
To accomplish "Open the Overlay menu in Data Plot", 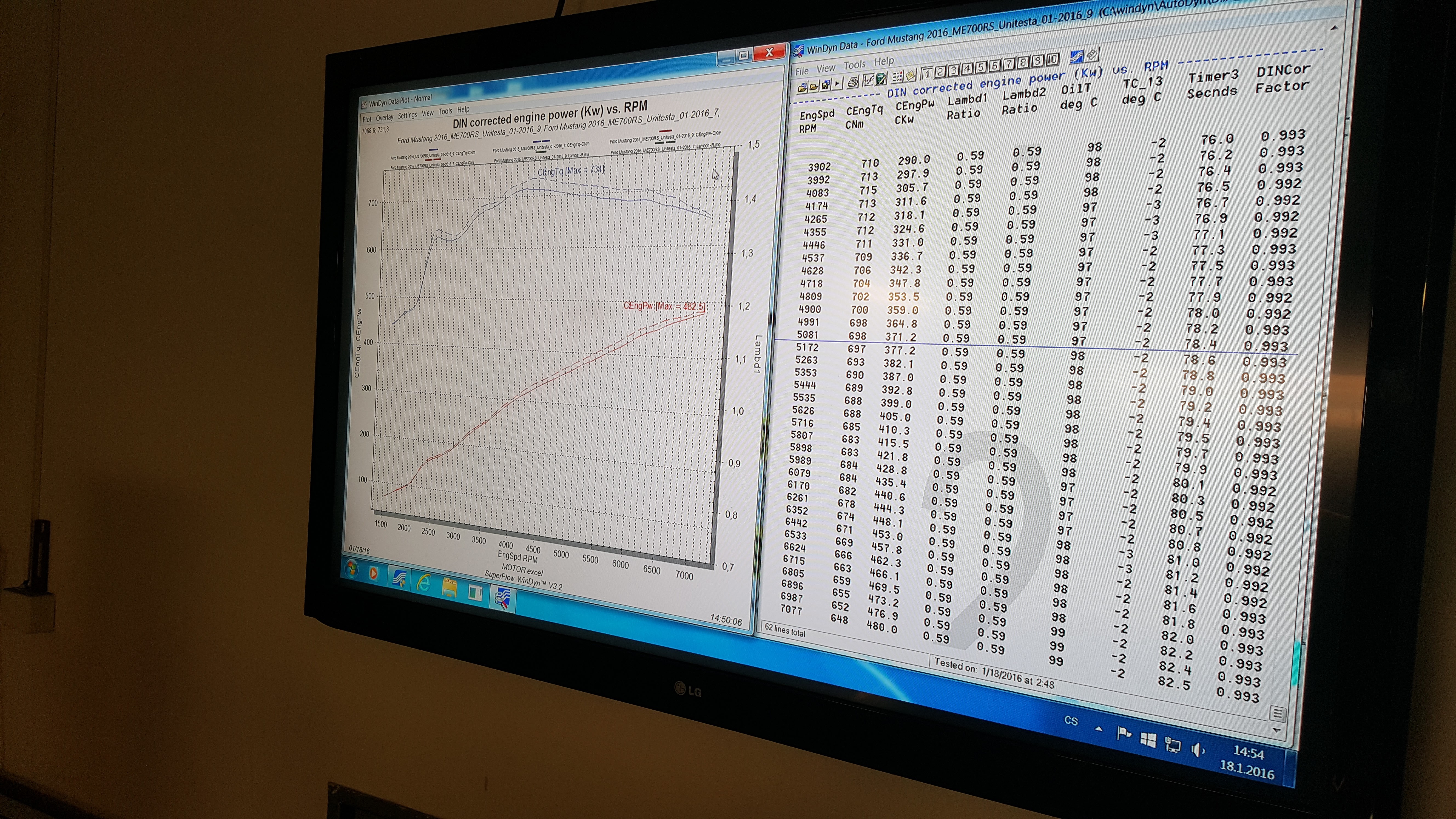I will click(384, 118).
